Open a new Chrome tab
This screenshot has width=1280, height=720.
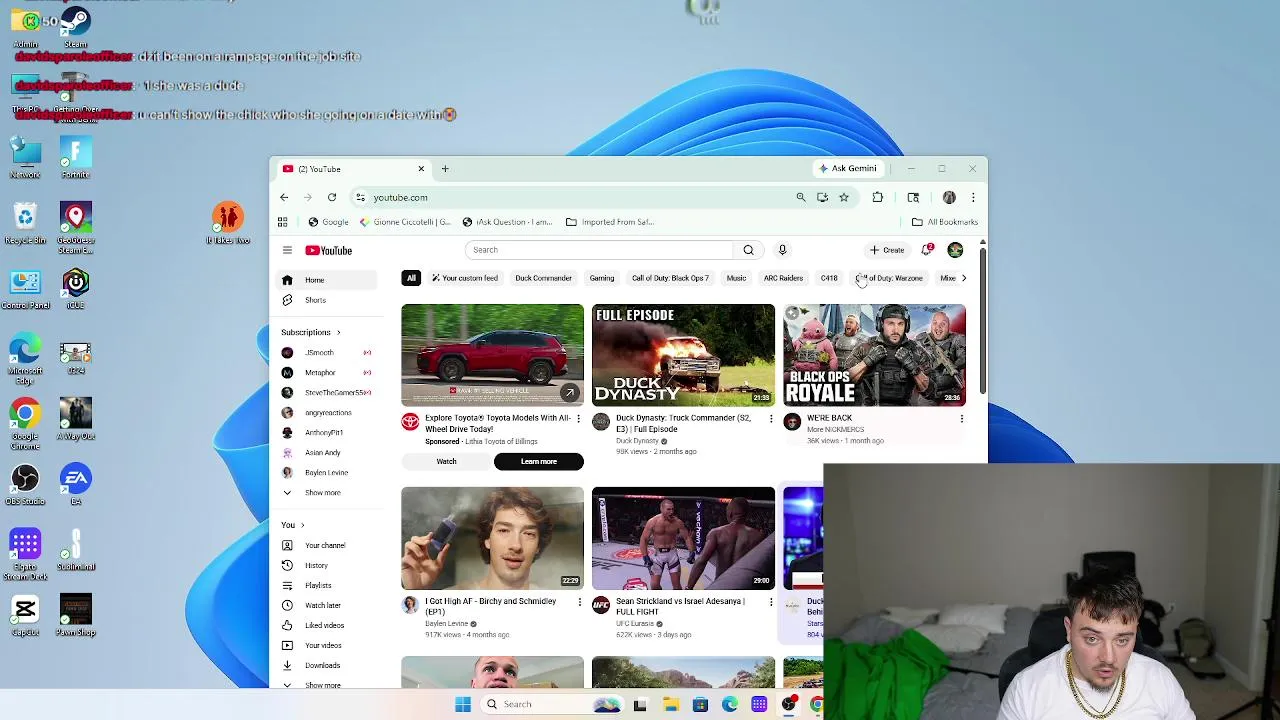pyautogui.click(x=445, y=169)
